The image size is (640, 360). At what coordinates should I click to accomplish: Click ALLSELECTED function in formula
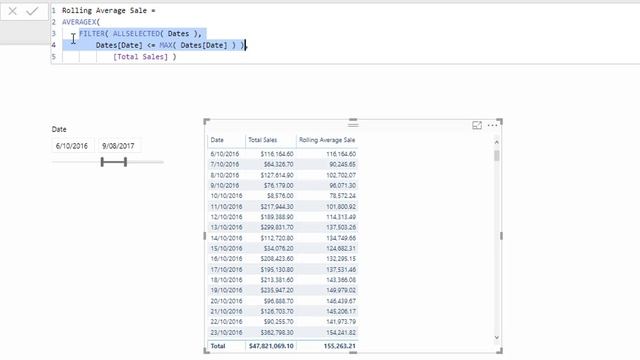[136, 33]
